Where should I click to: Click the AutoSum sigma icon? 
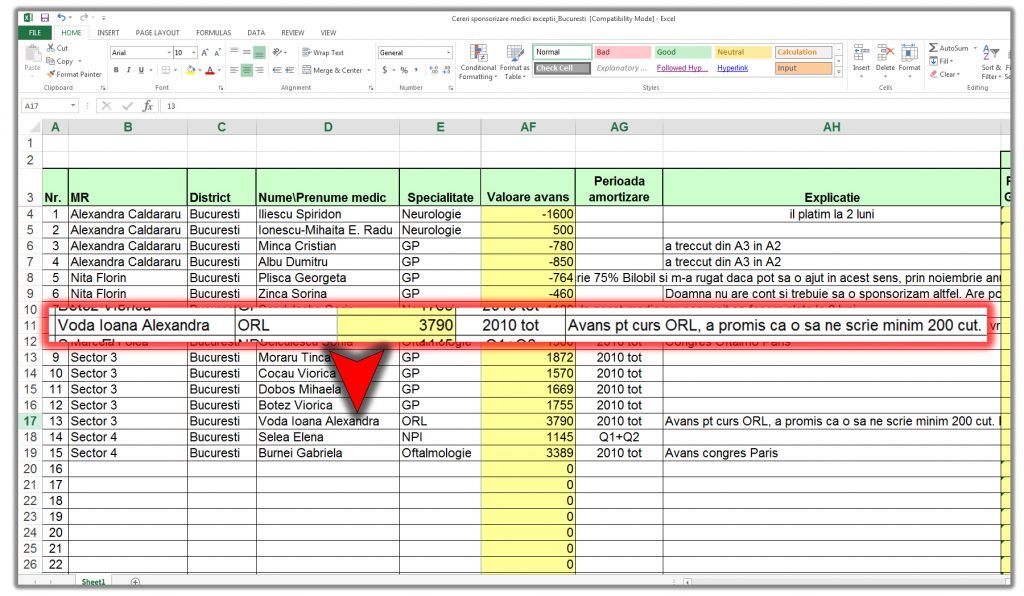click(x=933, y=48)
